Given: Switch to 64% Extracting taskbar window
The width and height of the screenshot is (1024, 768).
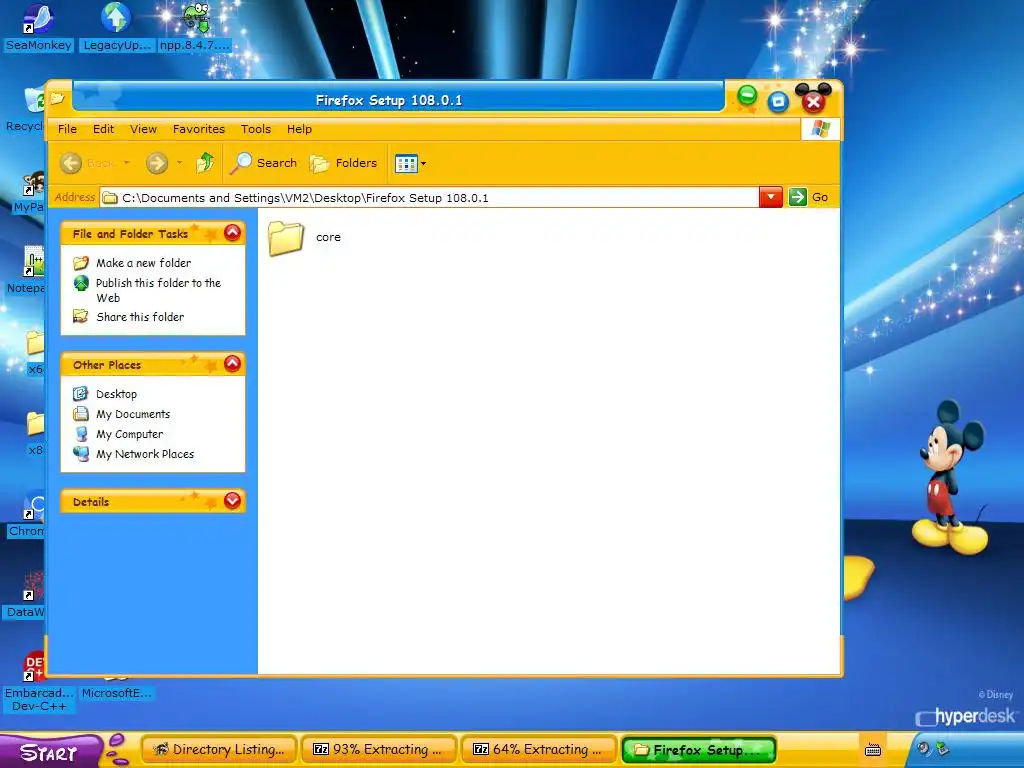Looking at the screenshot, I should pyautogui.click(x=539, y=750).
